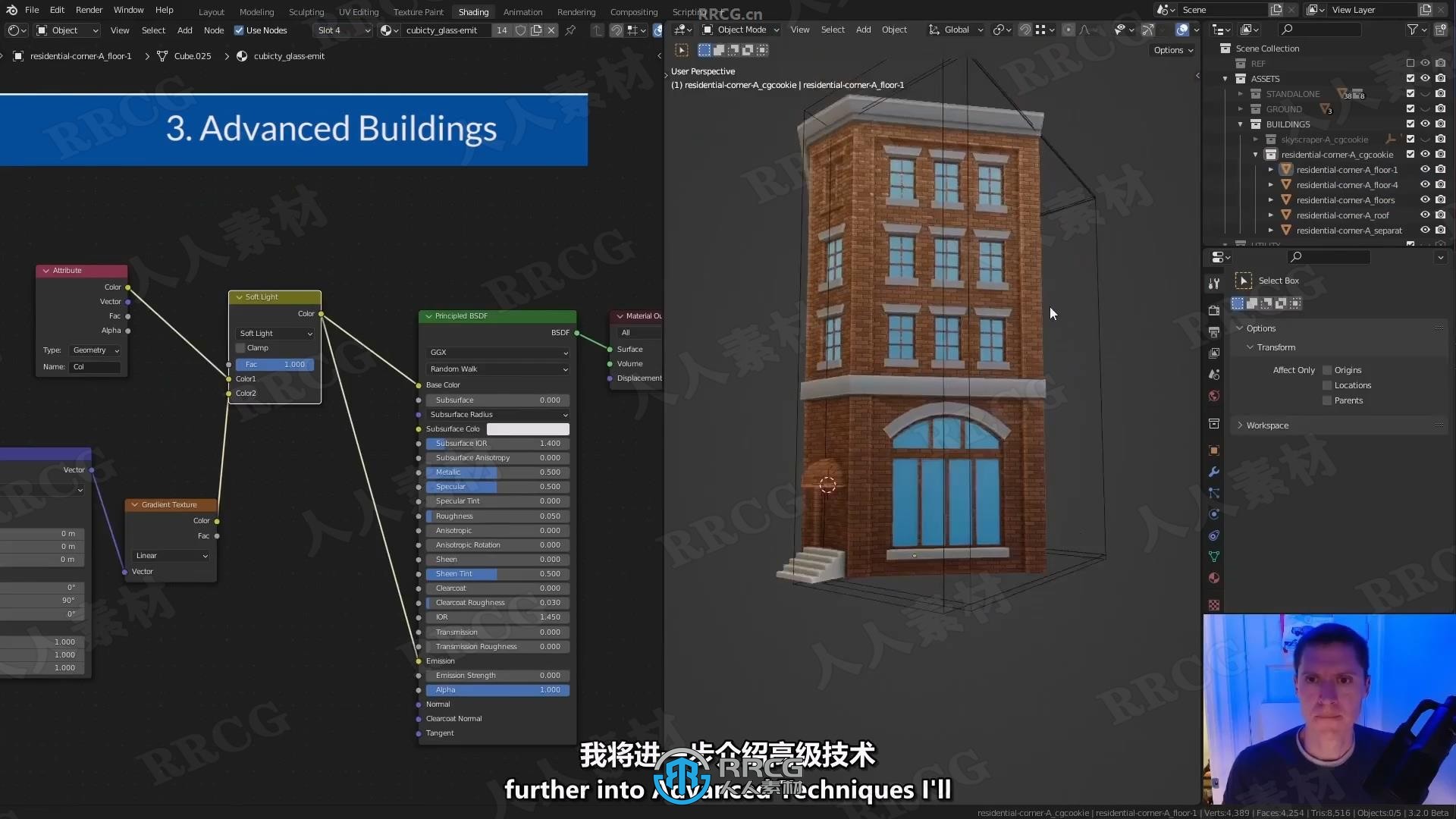Open the Render menu

click(89, 10)
